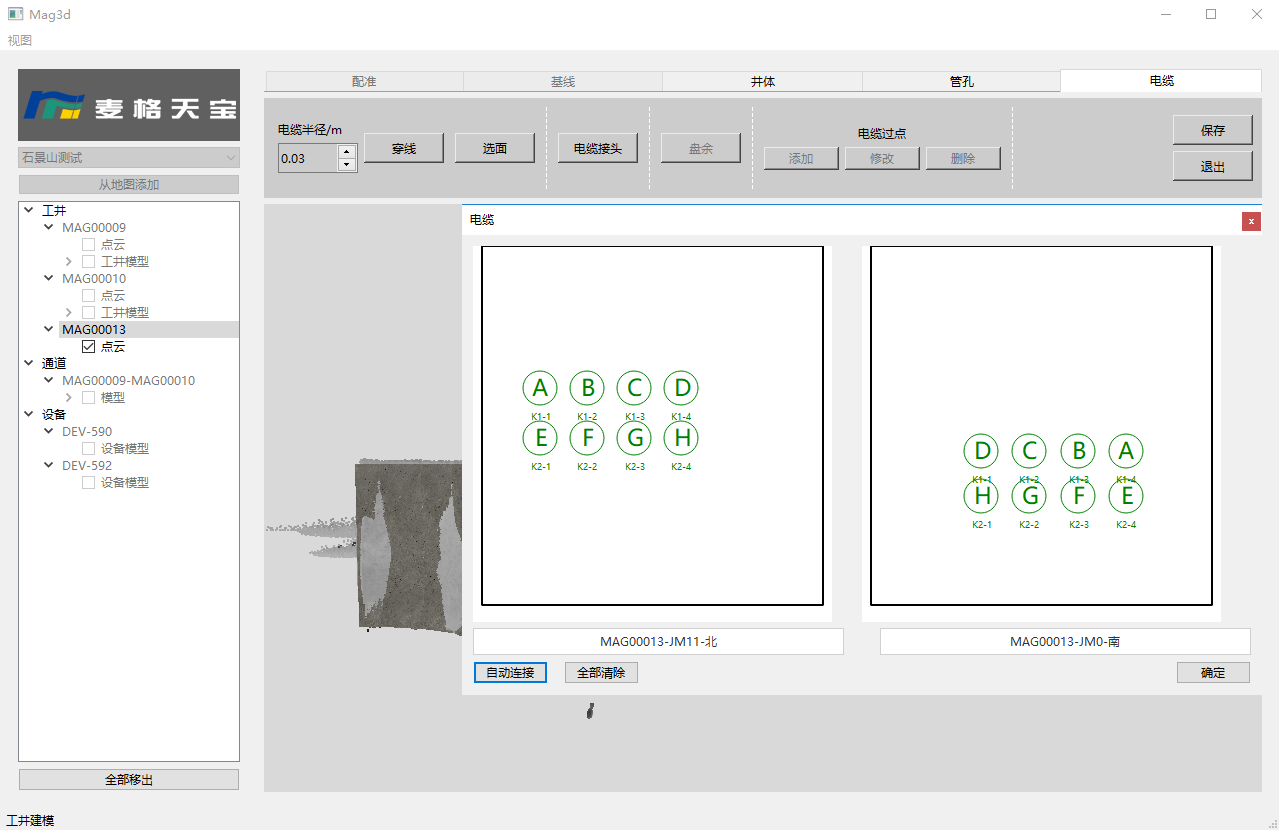Enable 设备模型 checkbox under DEV-590
The height and width of the screenshot is (830, 1279).
coord(89,449)
